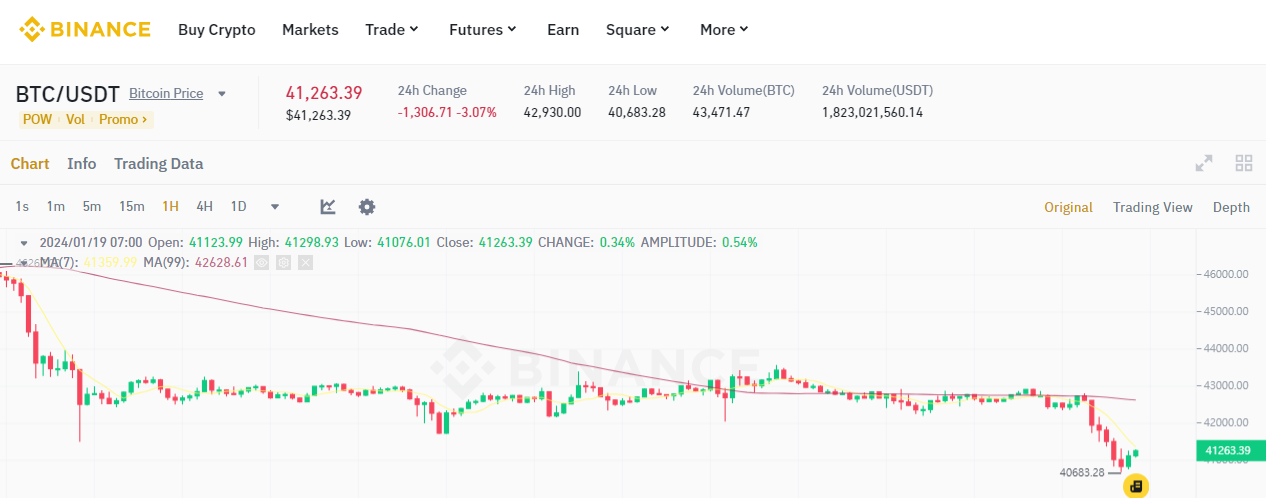The width and height of the screenshot is (1266, 498).
Task: Open technical indicators chart icon
Action: pyautogui.click(x=328, y=207)
